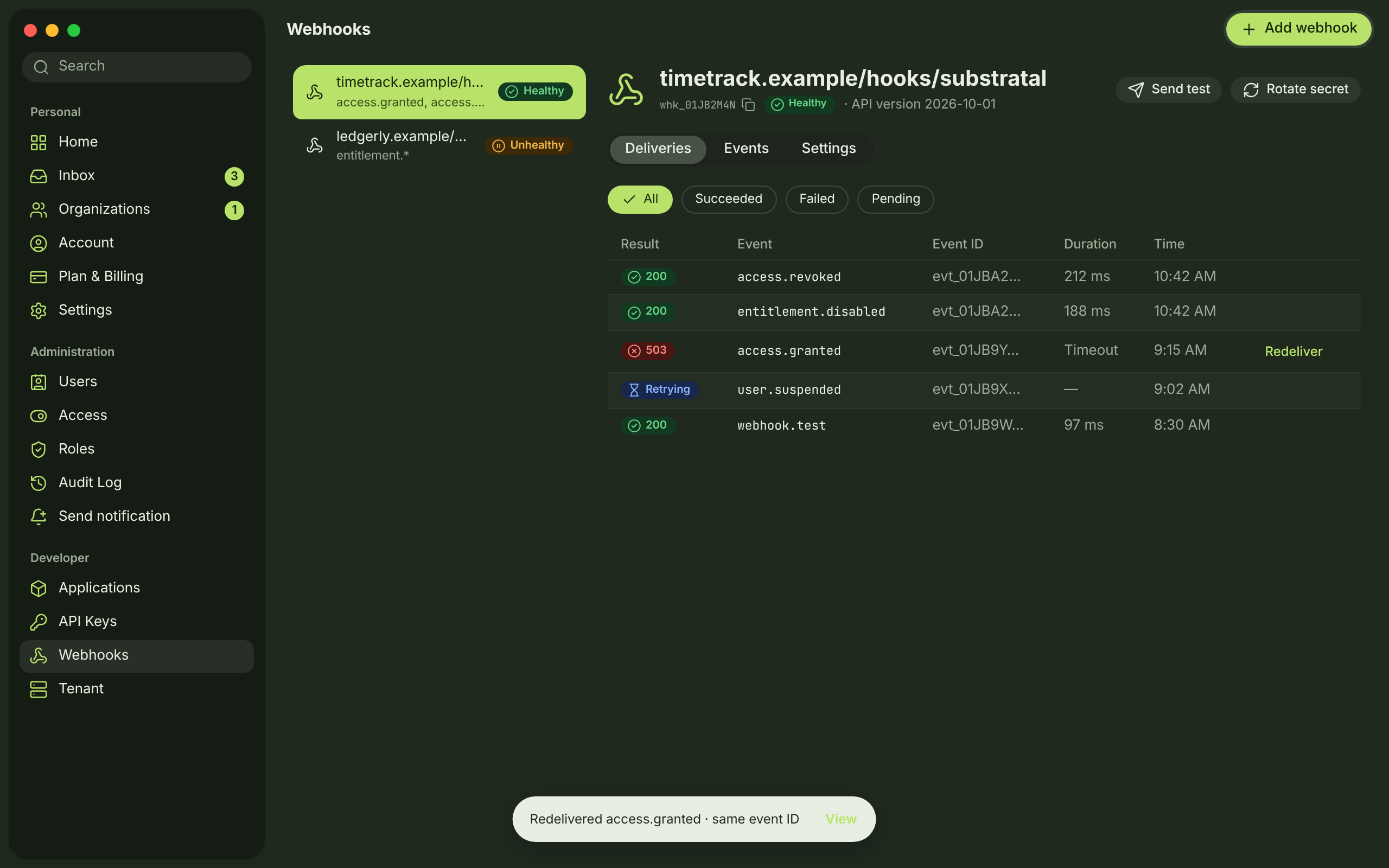Switch to the Deliveries tab
Image resolution: width=1389 pixels, height=868 pixels.
658,149
